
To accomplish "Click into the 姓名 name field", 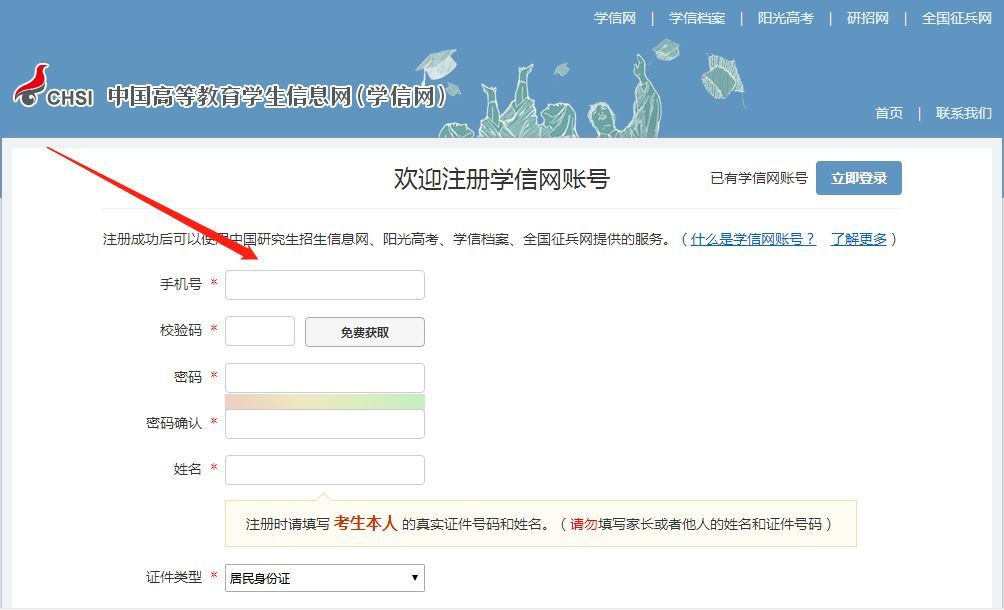I will click(x=325, y=470).
